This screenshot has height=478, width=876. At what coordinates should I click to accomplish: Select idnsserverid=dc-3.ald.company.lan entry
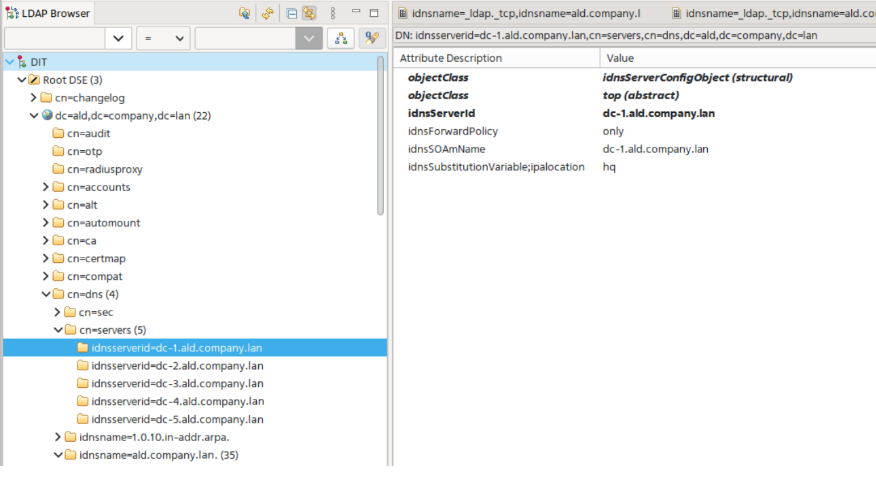(177, 384)
